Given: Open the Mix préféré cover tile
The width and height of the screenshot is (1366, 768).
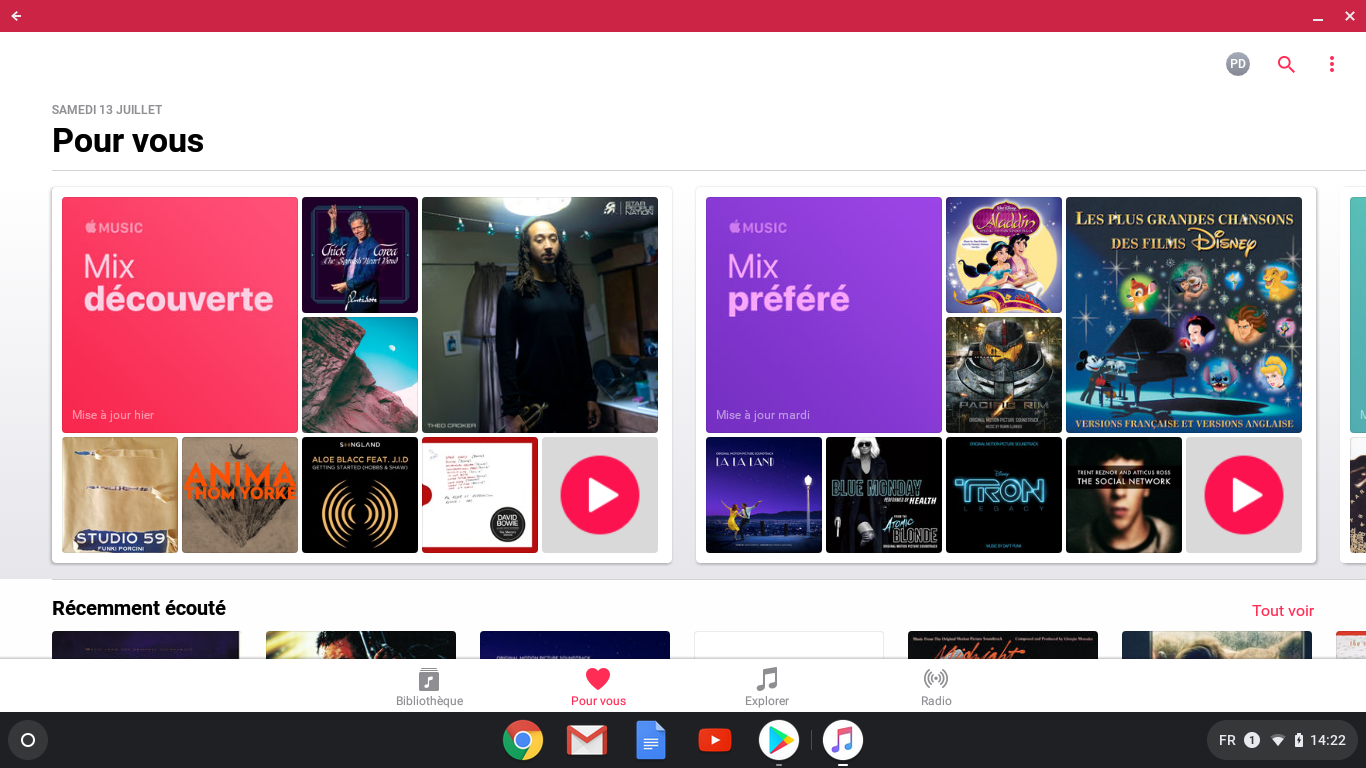Looking at the screenshot, I should tap(824, 315).
